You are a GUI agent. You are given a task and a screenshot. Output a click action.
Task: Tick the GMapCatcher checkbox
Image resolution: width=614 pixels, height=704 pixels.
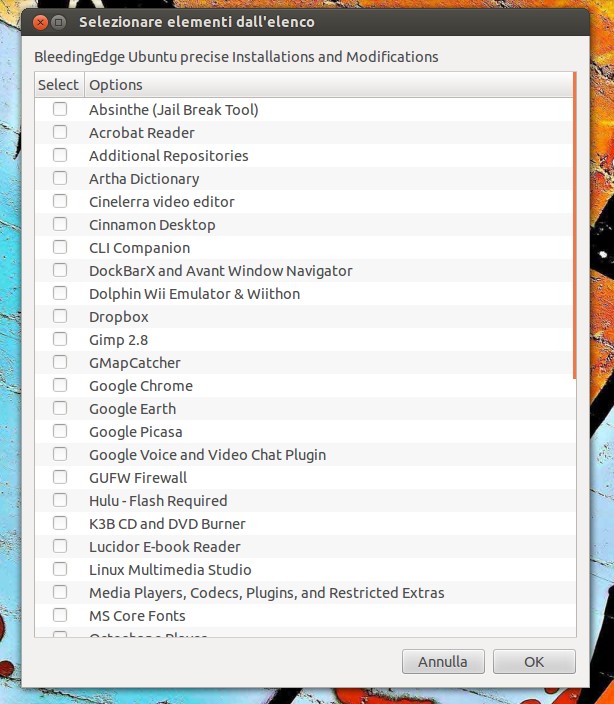[x=60, y=362]
